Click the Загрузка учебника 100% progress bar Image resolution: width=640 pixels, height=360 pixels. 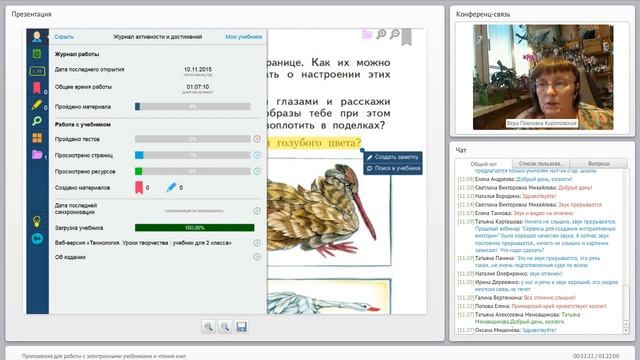(195, 228)
